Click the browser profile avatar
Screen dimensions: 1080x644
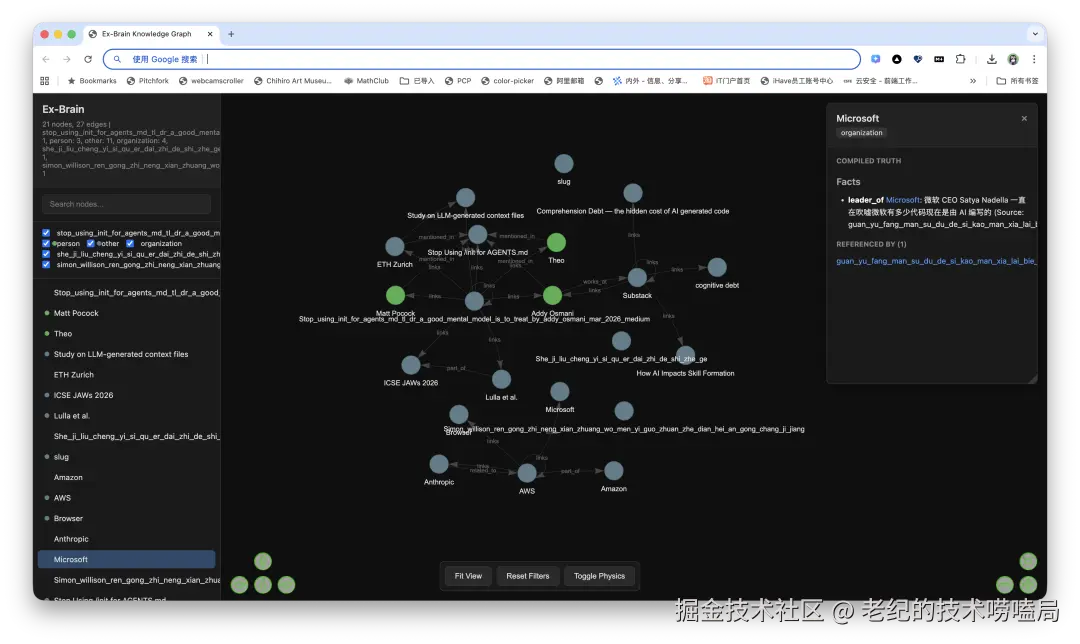click(x=1013, y=59)
